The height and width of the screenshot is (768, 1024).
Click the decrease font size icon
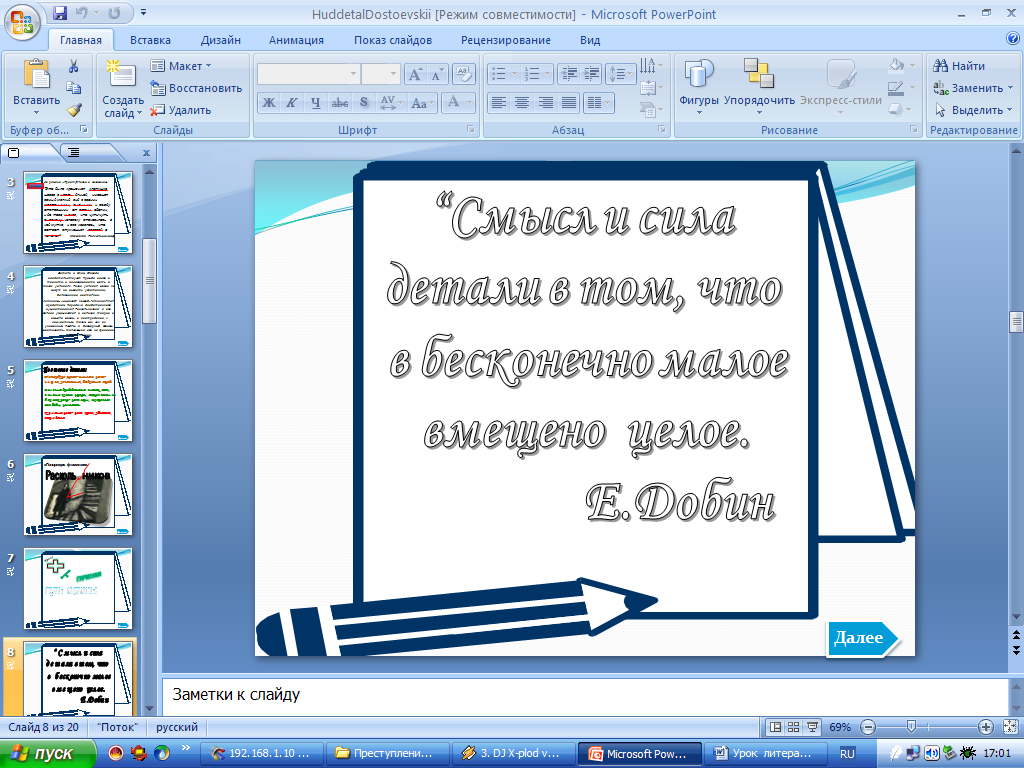[x=436, y=74]
